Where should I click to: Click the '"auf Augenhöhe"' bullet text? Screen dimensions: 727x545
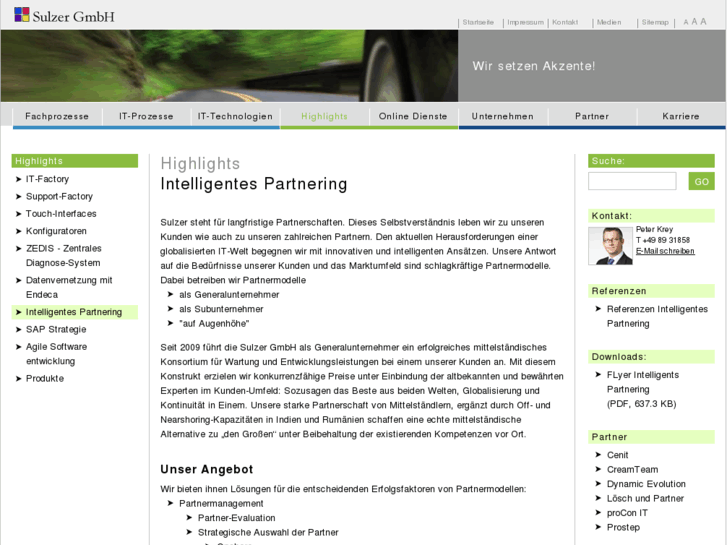(x=214, y=323)
